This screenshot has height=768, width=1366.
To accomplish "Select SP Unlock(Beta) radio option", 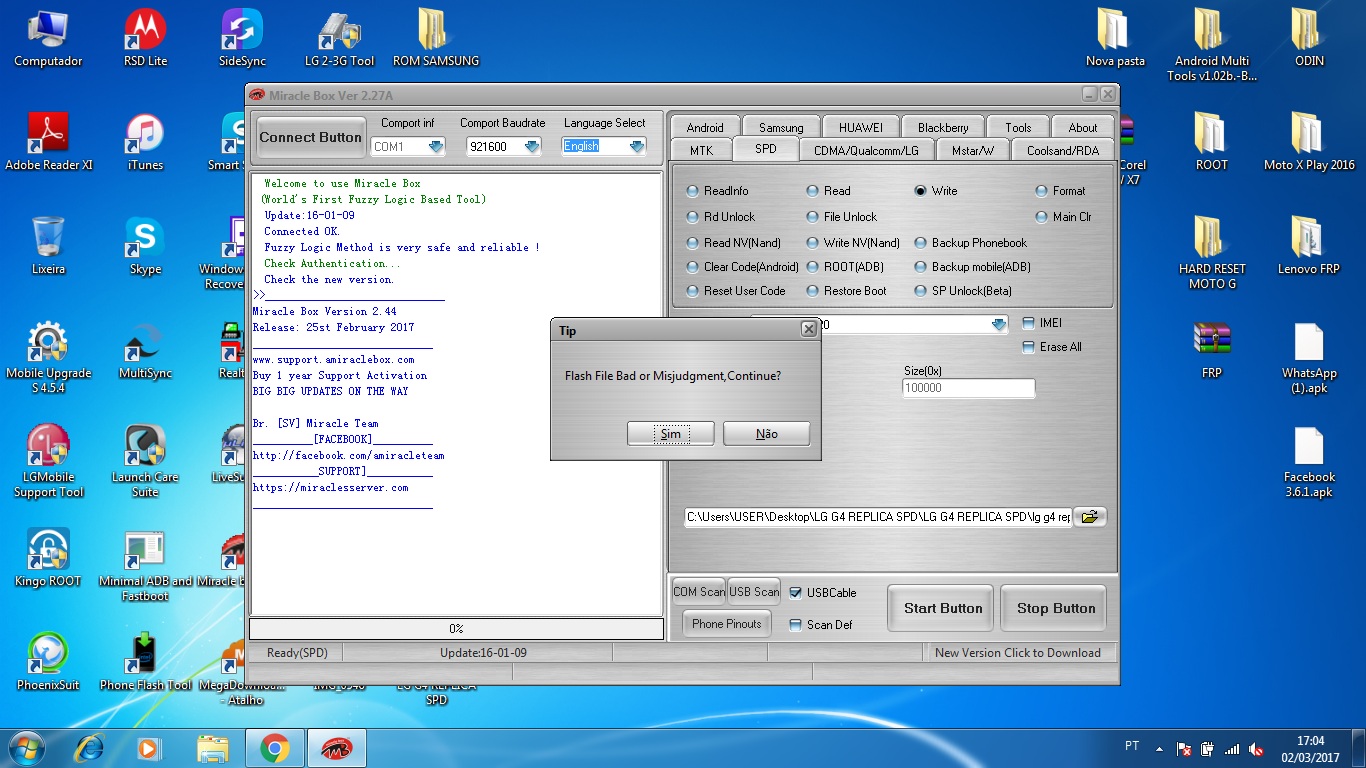I will point(921,291).
